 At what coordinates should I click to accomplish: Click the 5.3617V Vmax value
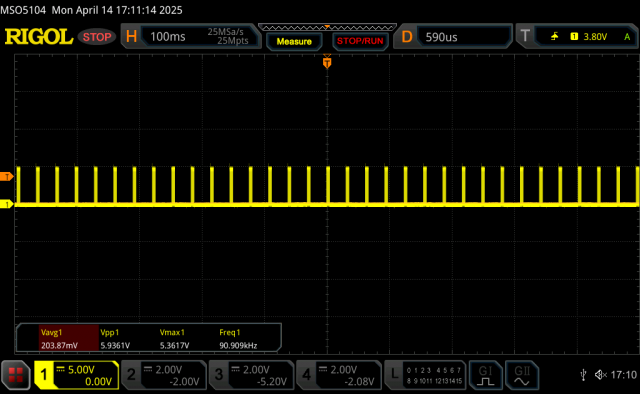[x=174, y=345]
